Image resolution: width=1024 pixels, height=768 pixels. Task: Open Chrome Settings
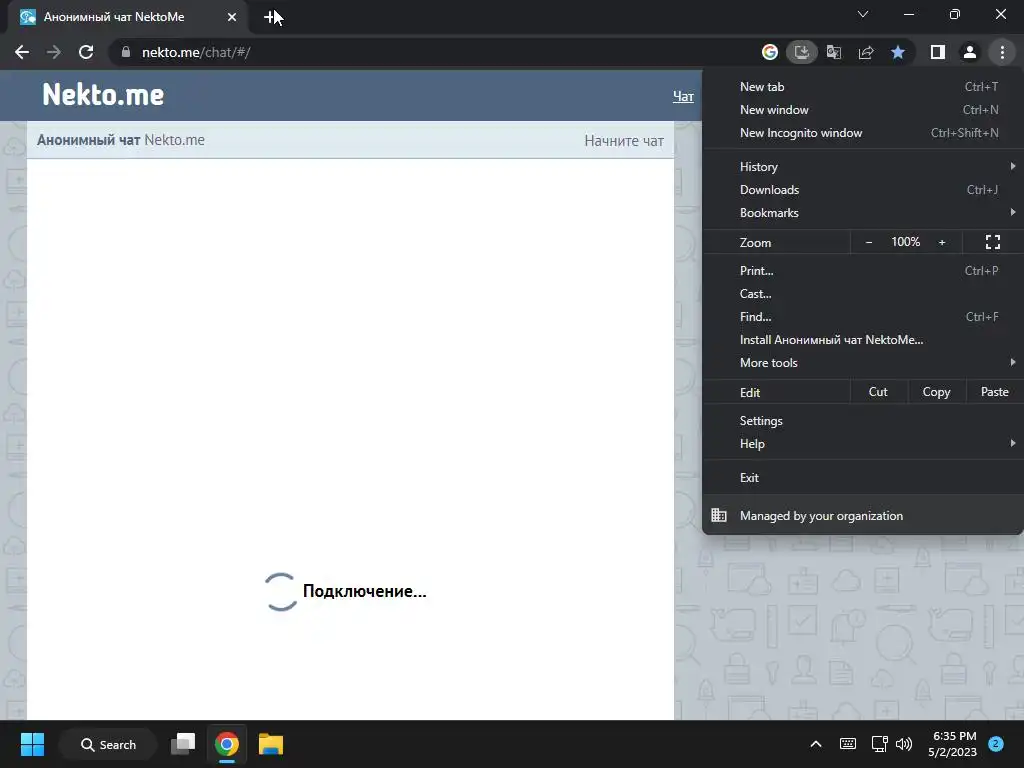point(863,421)
